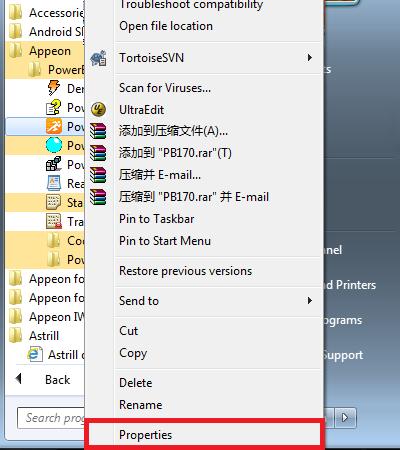The width and height of the screenshot is (400, 450).
Task: Click the WinRAR icon beside 压缩并 E-mail
Action: coord(98,175)
